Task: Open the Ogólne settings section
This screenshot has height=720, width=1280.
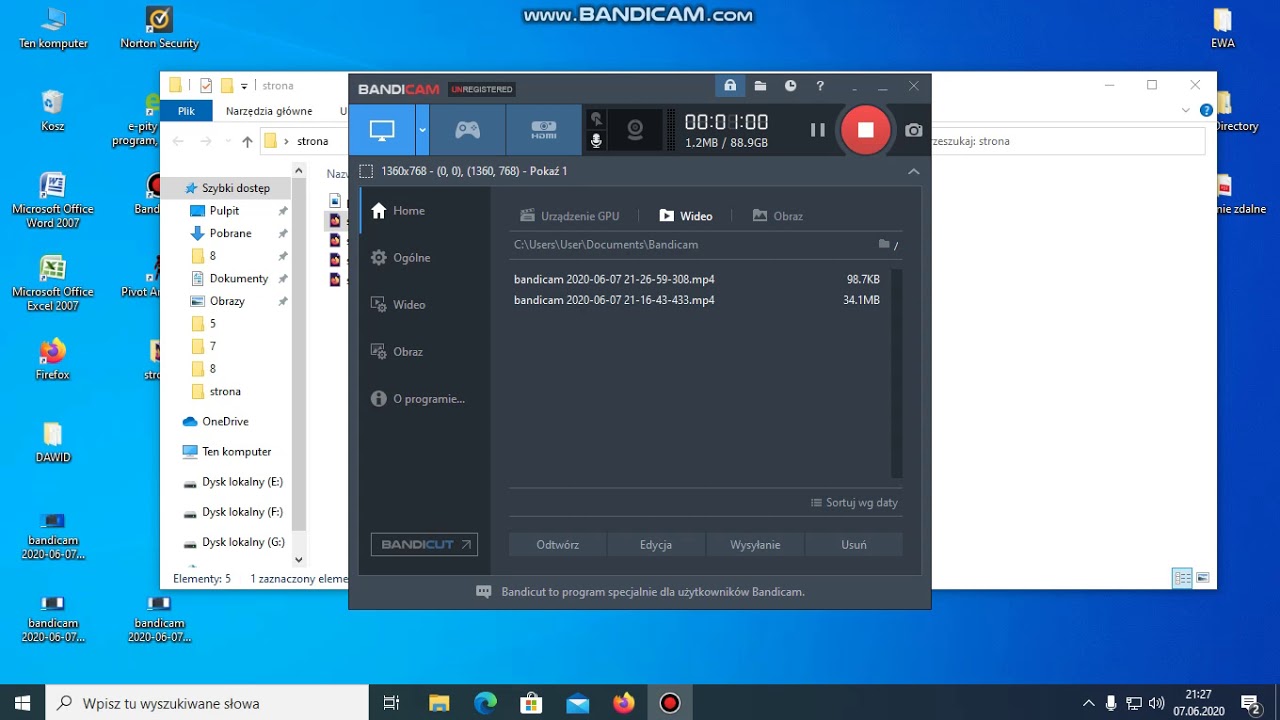Action: coord(425,258)
